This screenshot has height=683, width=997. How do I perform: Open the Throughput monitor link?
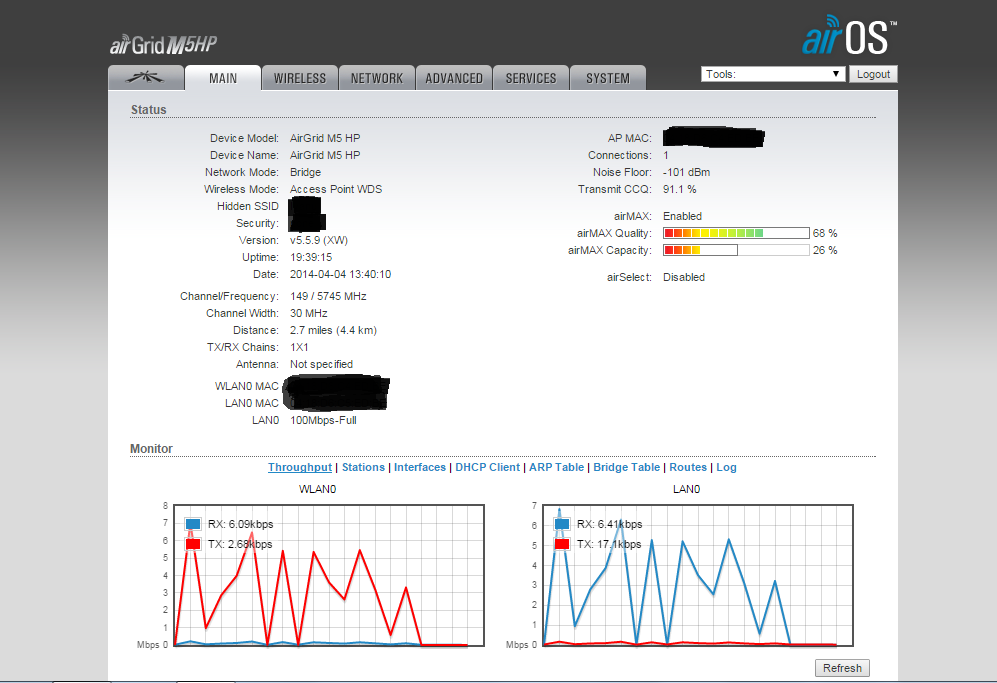pos(299,467)
